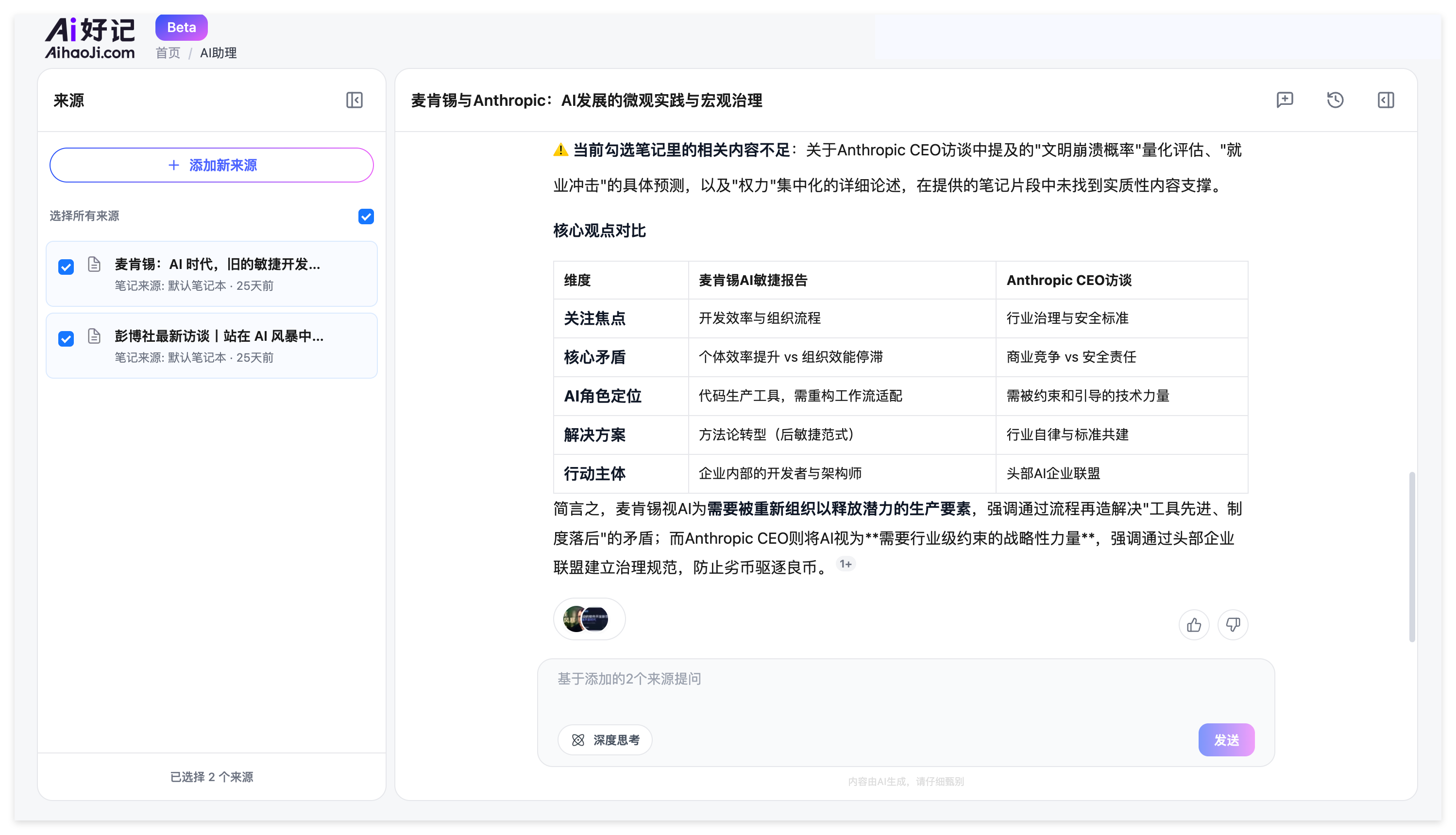Image resolution: width=1456 pixels, height=835 pixels.
Task: Click chat vertical scrollbar
Action: coord(1412,556)
